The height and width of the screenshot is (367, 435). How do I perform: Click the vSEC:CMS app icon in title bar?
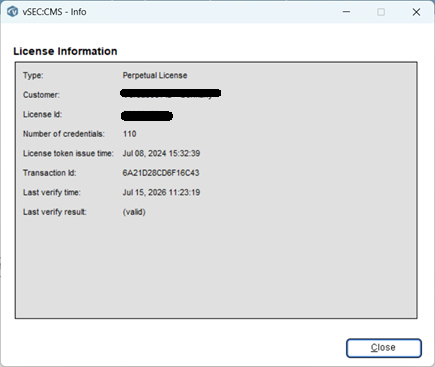[13, 12]
